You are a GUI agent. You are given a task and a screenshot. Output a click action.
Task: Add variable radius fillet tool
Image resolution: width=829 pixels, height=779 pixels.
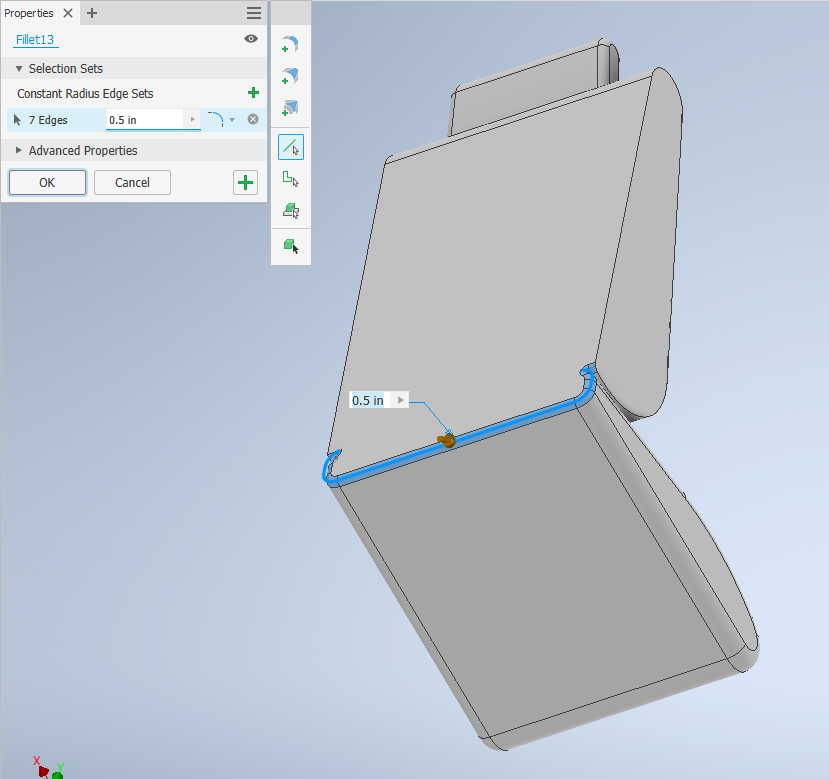coord(290,76)
